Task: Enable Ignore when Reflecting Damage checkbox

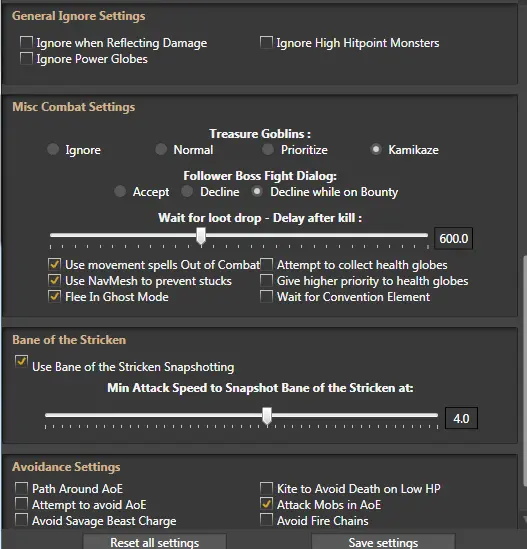Action: click(27, 42)
